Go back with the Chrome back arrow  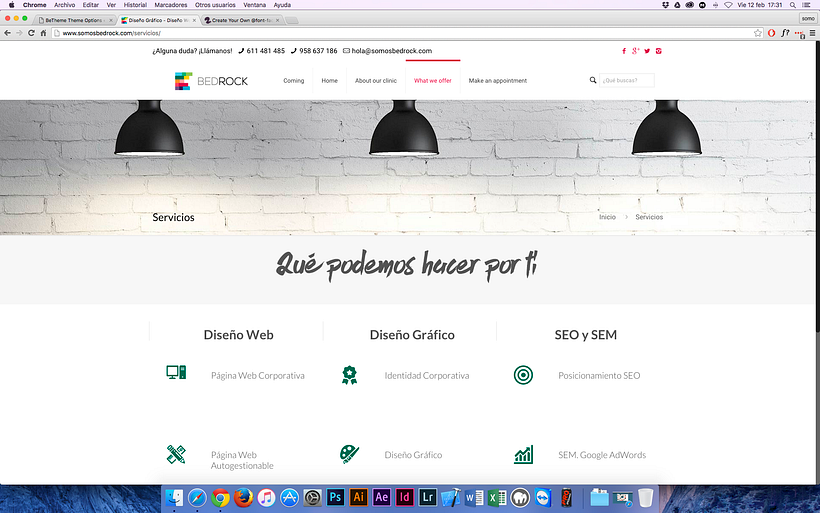[7, 33]
